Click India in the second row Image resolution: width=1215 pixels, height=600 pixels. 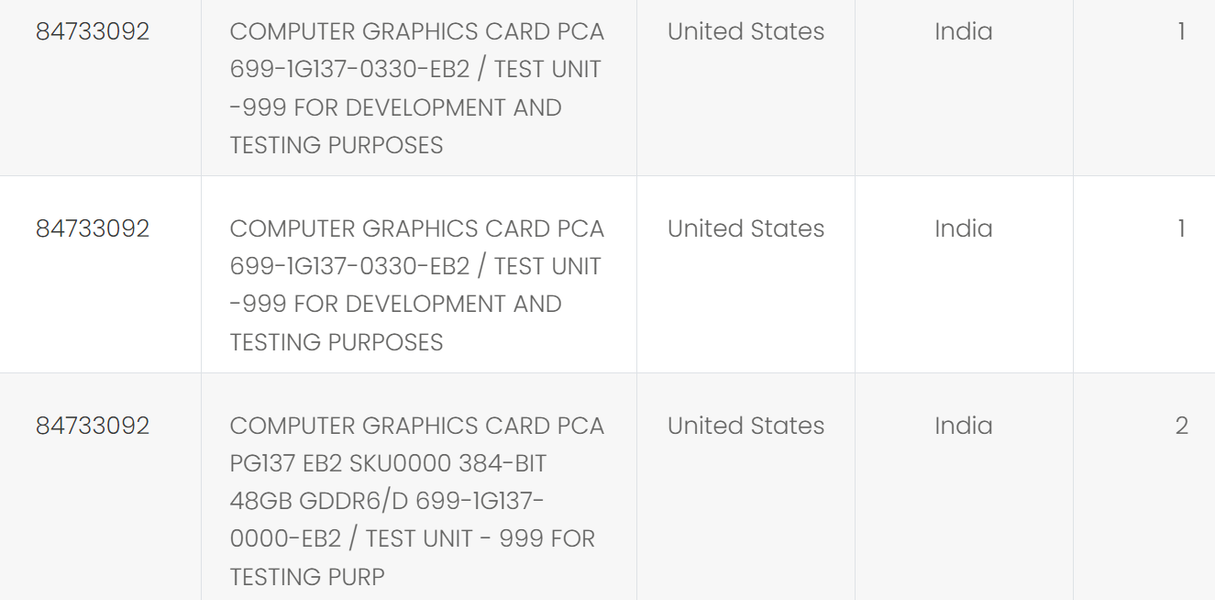click(x=963, y=229)
